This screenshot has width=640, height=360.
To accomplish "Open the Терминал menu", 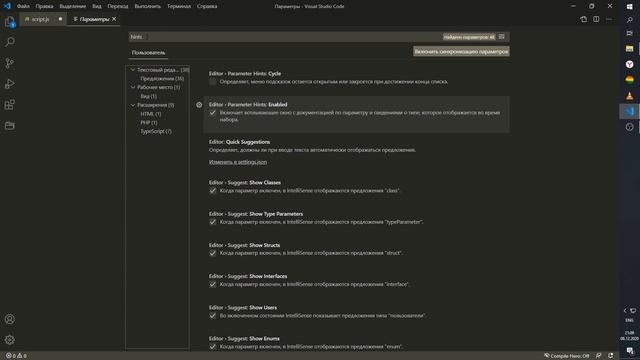I will coord(179,6).
